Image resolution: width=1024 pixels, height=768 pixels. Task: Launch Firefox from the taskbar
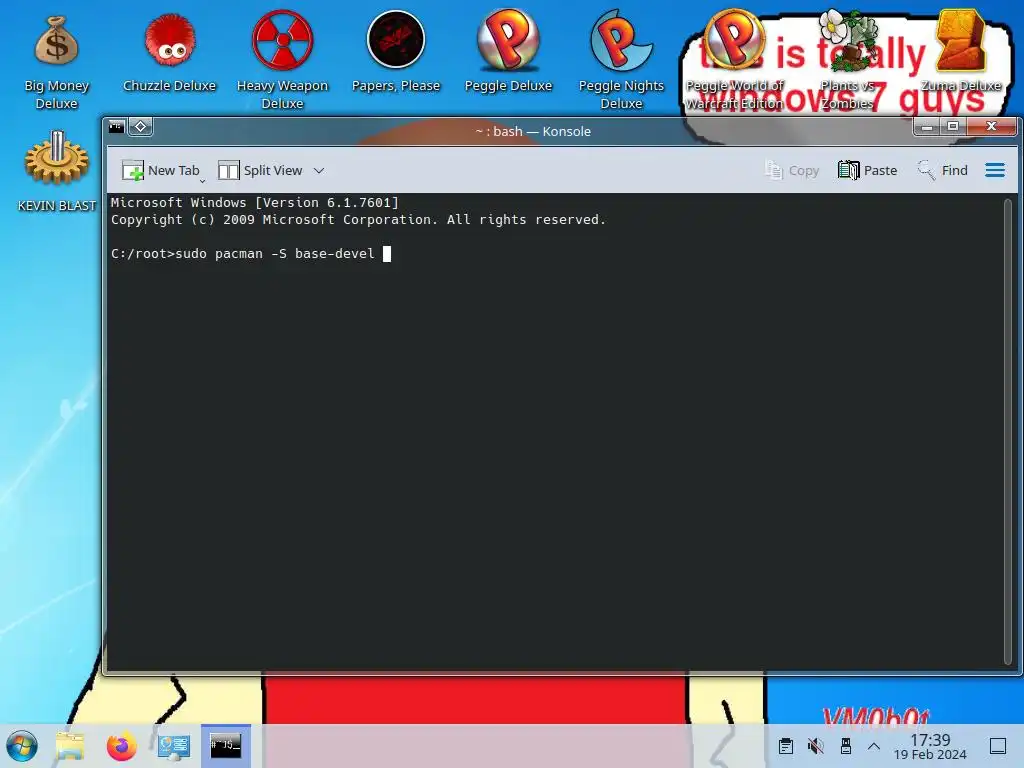[121, 746]
